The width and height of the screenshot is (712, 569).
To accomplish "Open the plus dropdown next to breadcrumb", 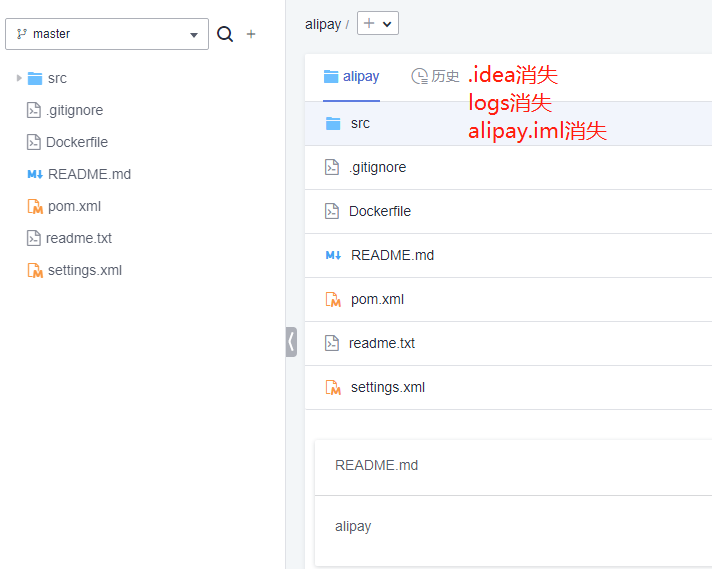I will click(x=378, y=23).
